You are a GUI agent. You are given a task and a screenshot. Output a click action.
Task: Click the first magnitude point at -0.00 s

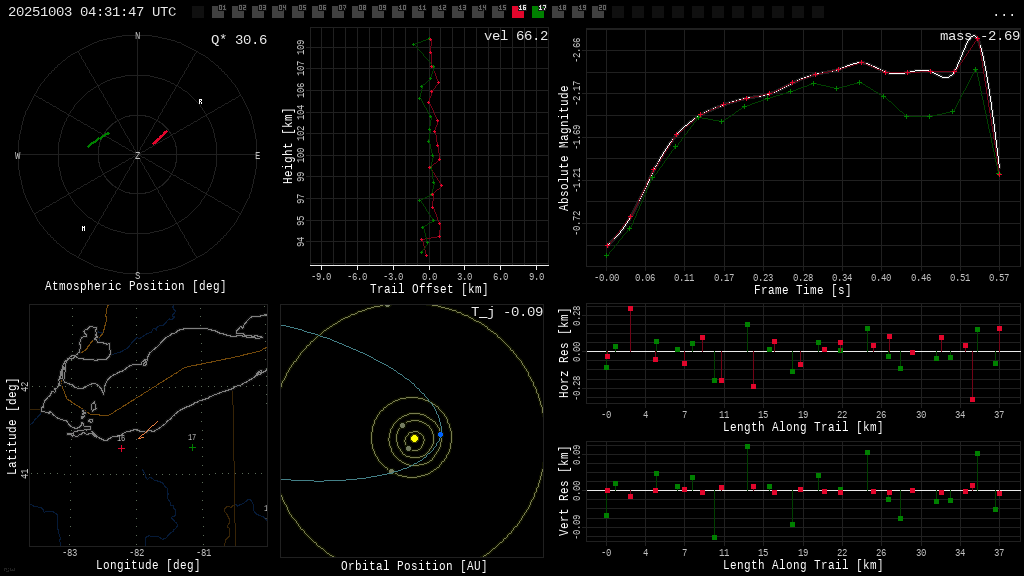point(608,246)
